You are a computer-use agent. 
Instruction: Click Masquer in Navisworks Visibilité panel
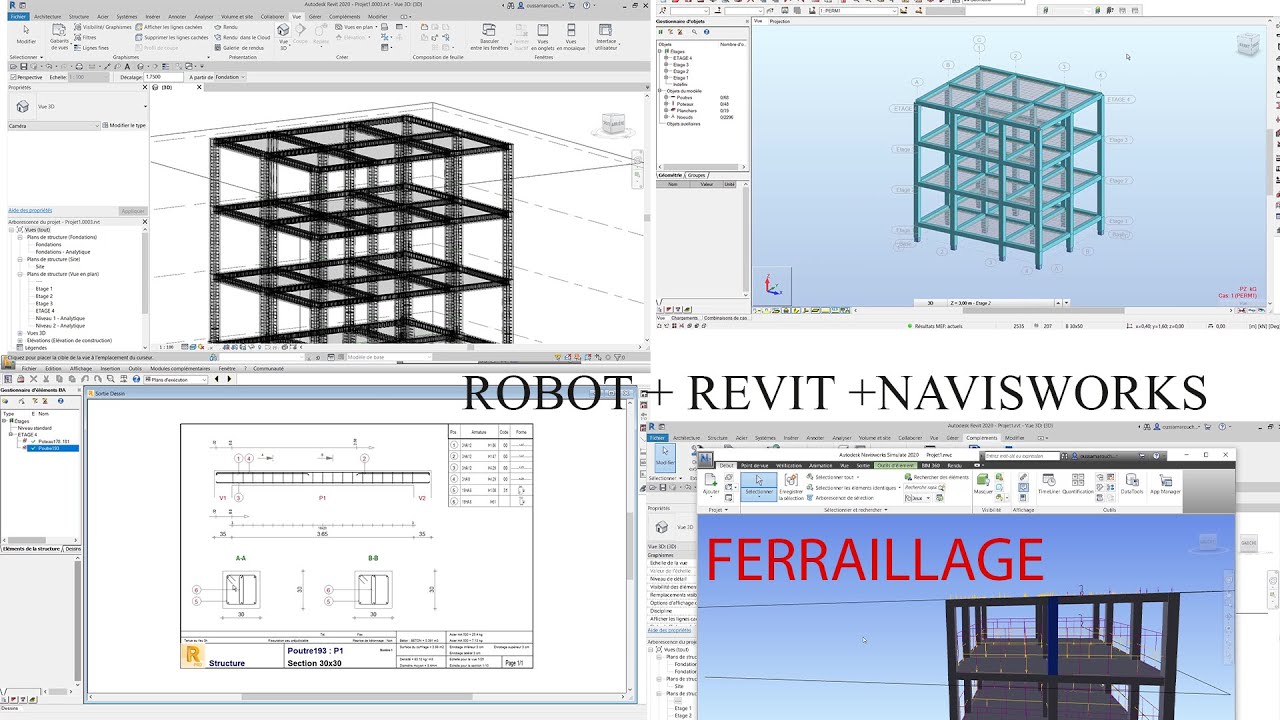[984, 485]
